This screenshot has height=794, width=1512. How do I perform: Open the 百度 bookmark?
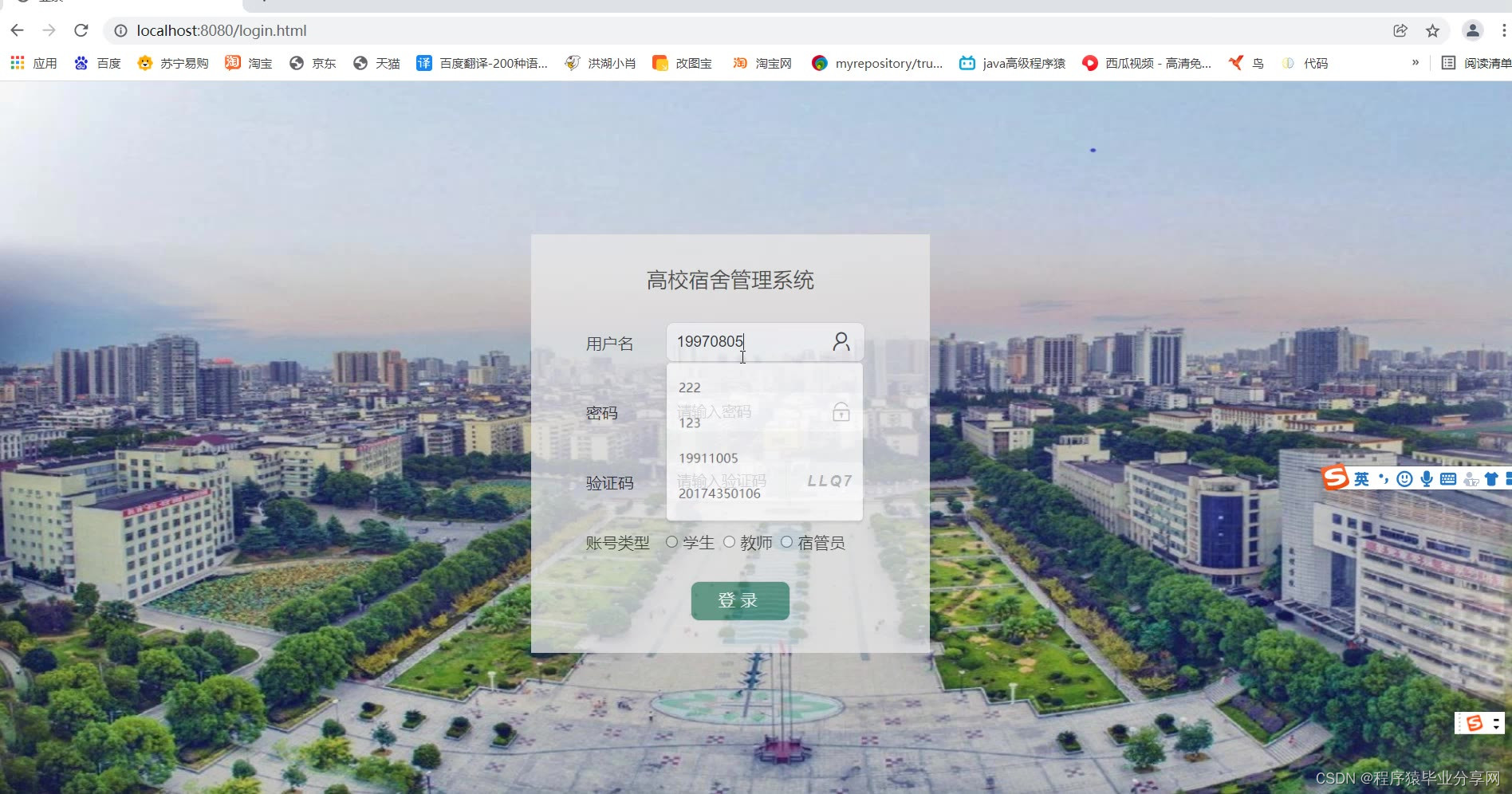[97, 63]
